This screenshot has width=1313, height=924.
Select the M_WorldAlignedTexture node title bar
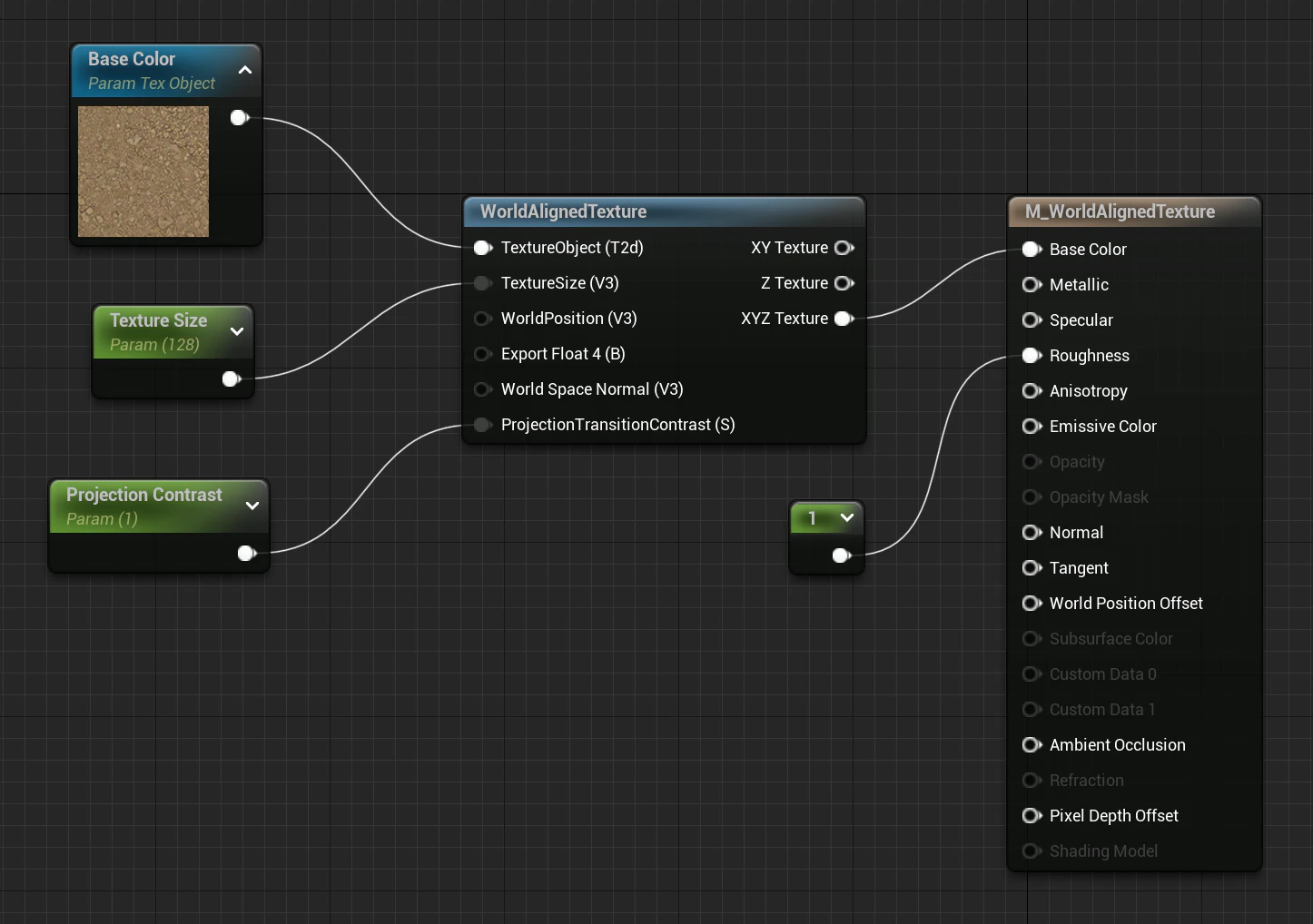(1135, 211)
